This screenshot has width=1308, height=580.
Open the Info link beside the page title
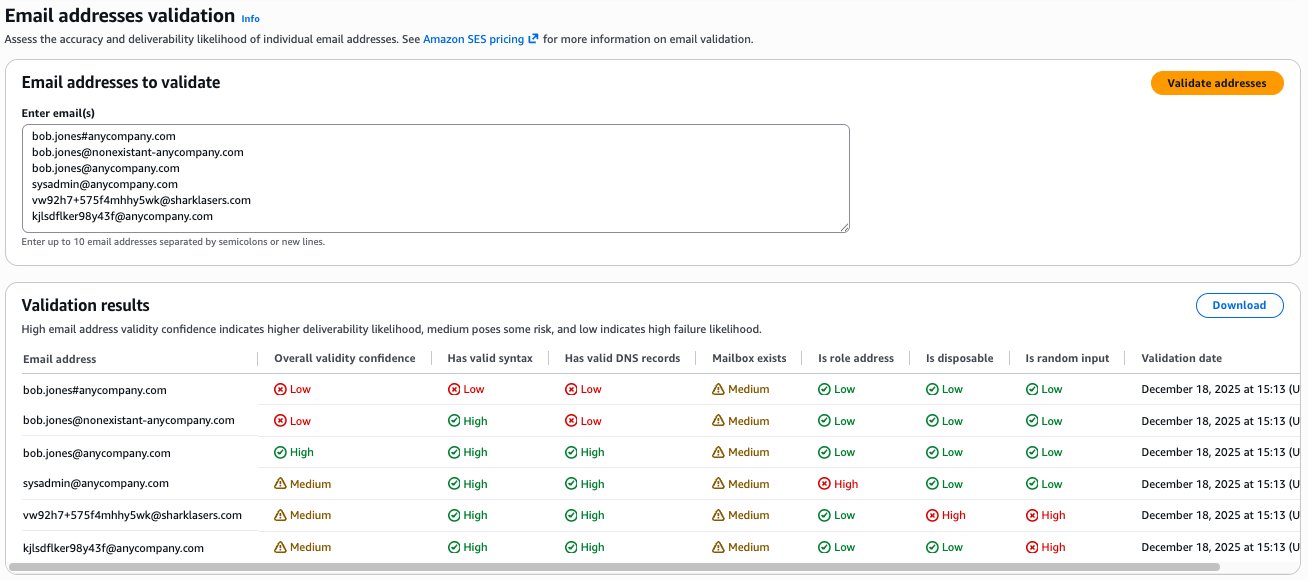[x=250, y=18]
